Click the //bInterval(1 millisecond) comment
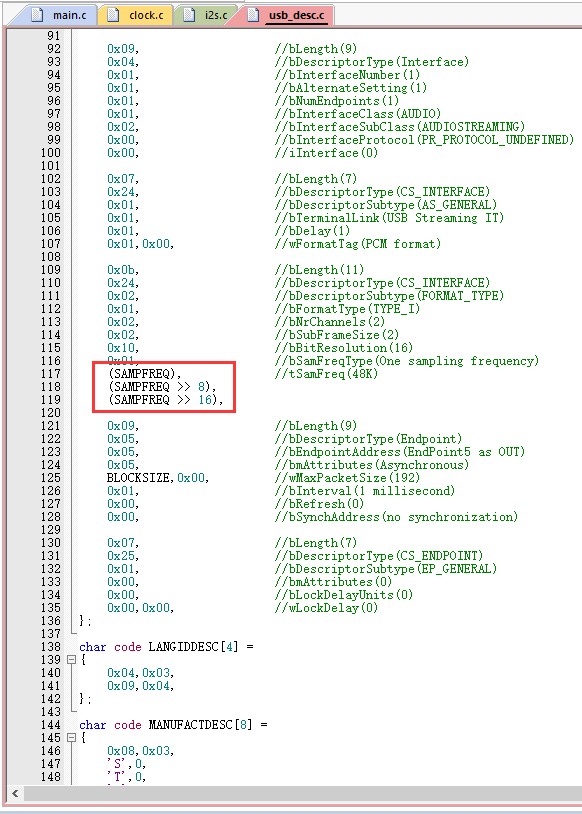 pyautogui.click(x=364, y=491)
